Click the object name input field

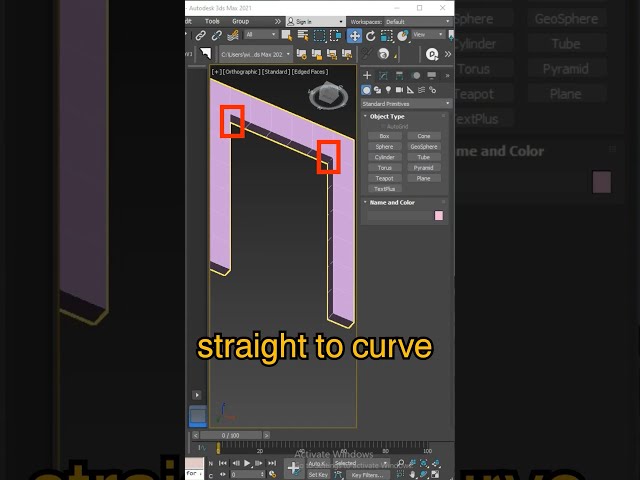click(400, 216)
